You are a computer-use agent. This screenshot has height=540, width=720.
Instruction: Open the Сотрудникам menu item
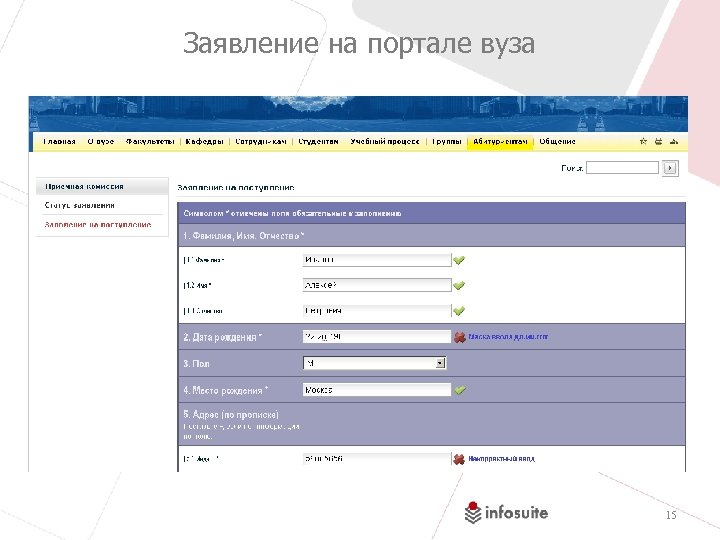[x=261, y=141]
